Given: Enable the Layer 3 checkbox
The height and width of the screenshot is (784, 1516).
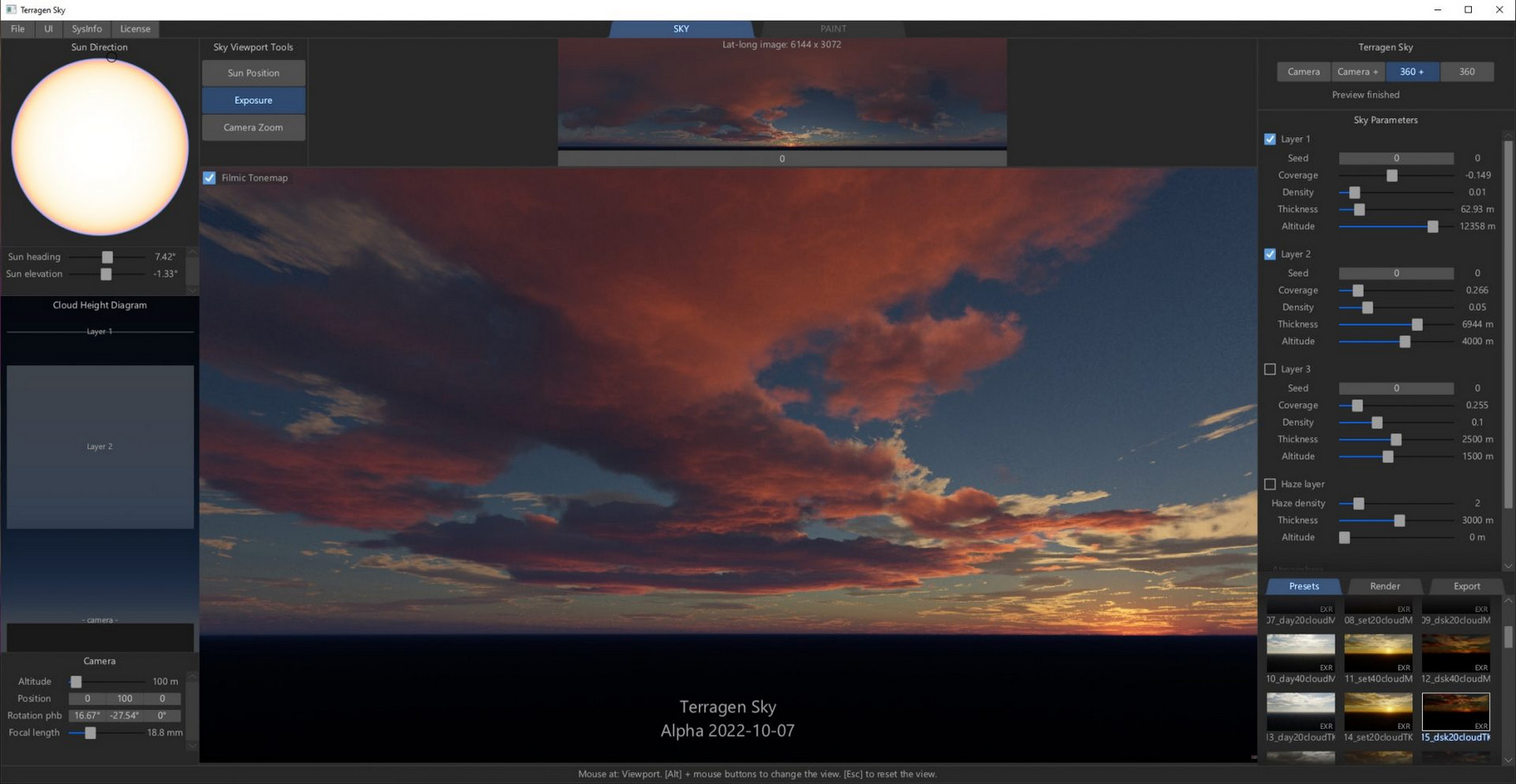Looking at the screenshot, I should click(x=1270, y=370).
